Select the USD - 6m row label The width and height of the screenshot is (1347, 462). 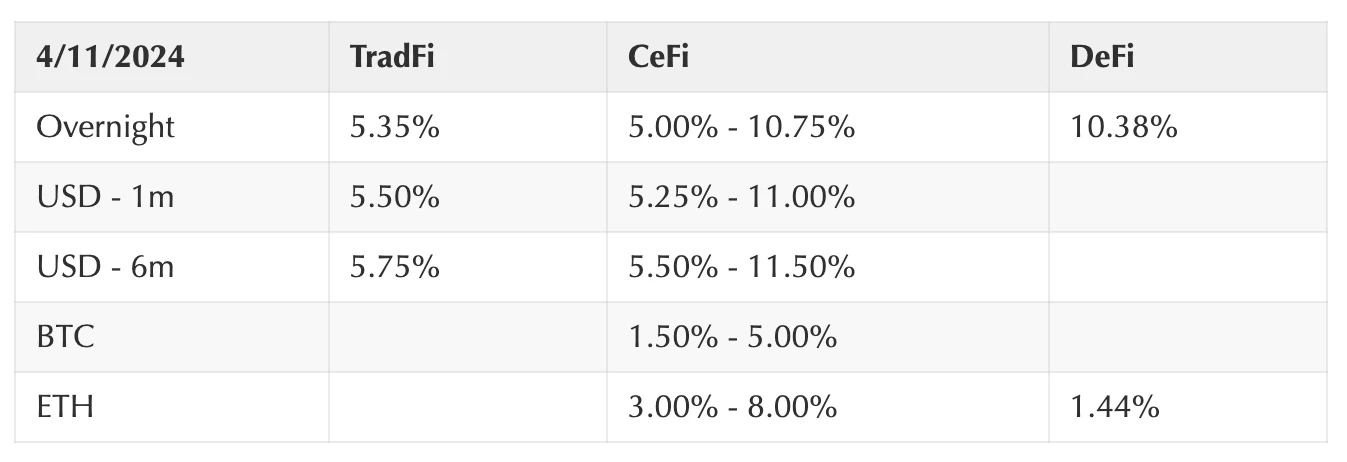(105, 267)
